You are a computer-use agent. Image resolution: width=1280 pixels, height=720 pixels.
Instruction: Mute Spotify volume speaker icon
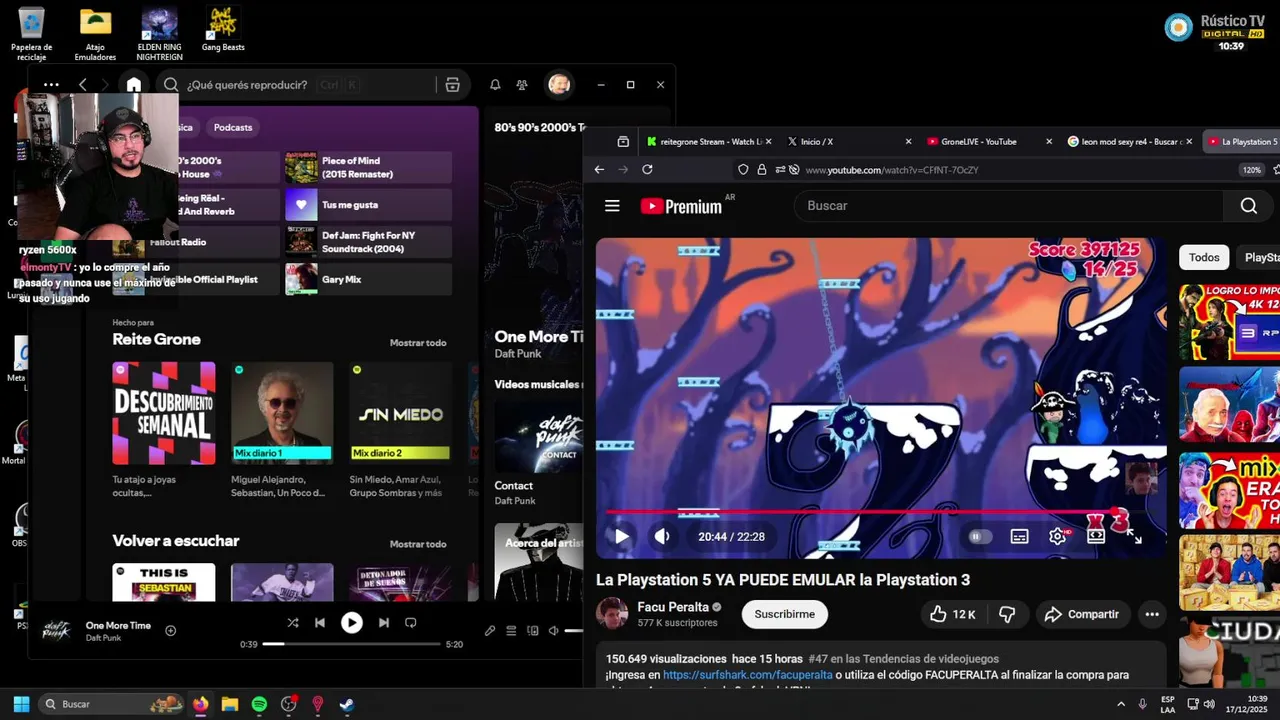point(553,631)
